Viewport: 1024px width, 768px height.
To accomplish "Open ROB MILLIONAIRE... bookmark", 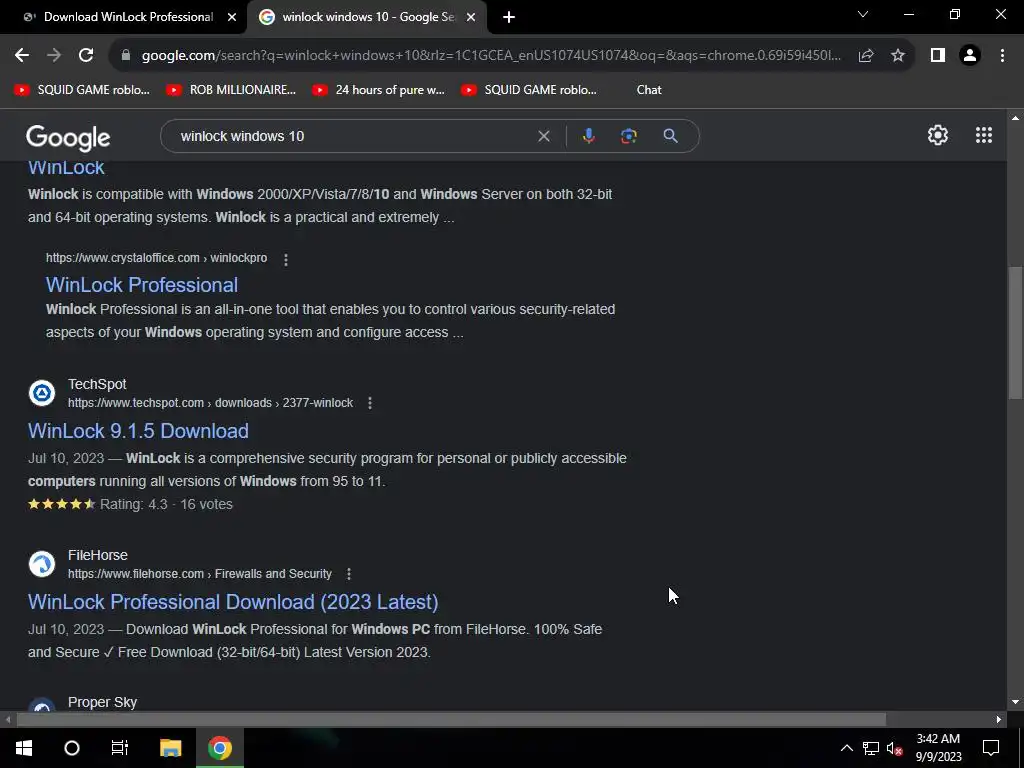I will pyautogui.click(x=231, y=90).
